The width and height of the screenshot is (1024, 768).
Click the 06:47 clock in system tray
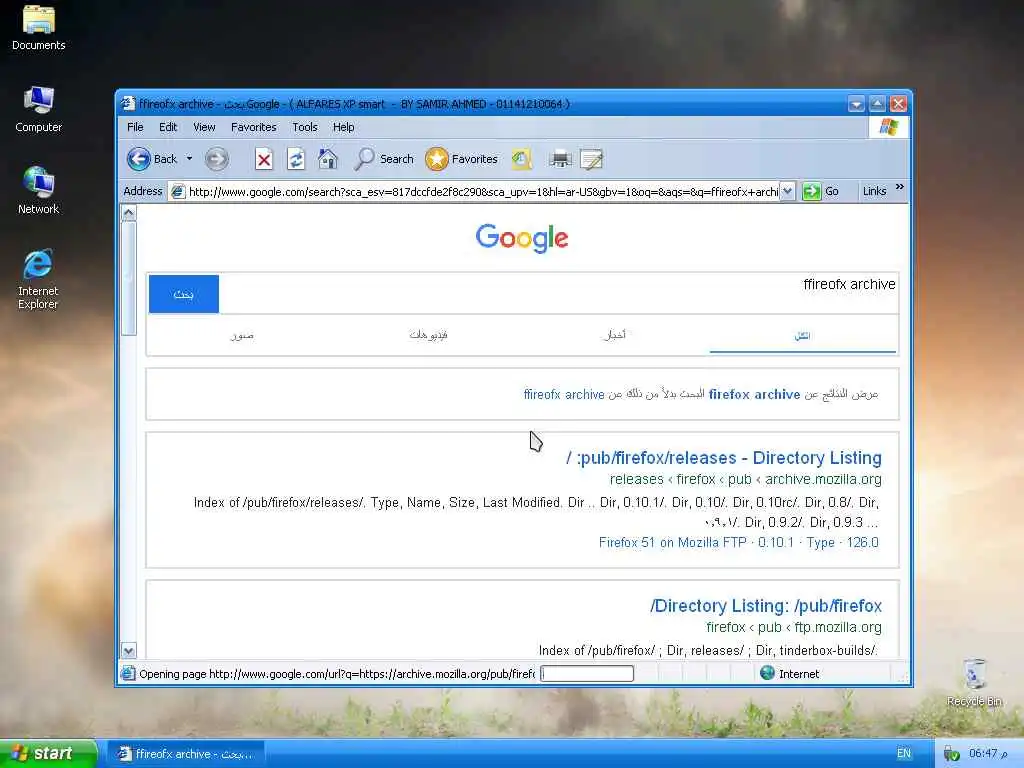coord(987,754)
